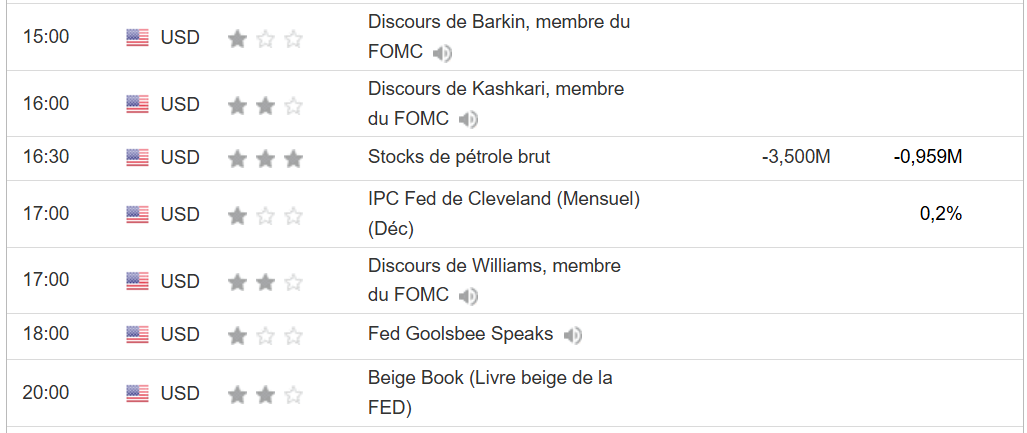The image size is (1027, 433).
Task: Open Beige Book event details
Action: (490, 379)
